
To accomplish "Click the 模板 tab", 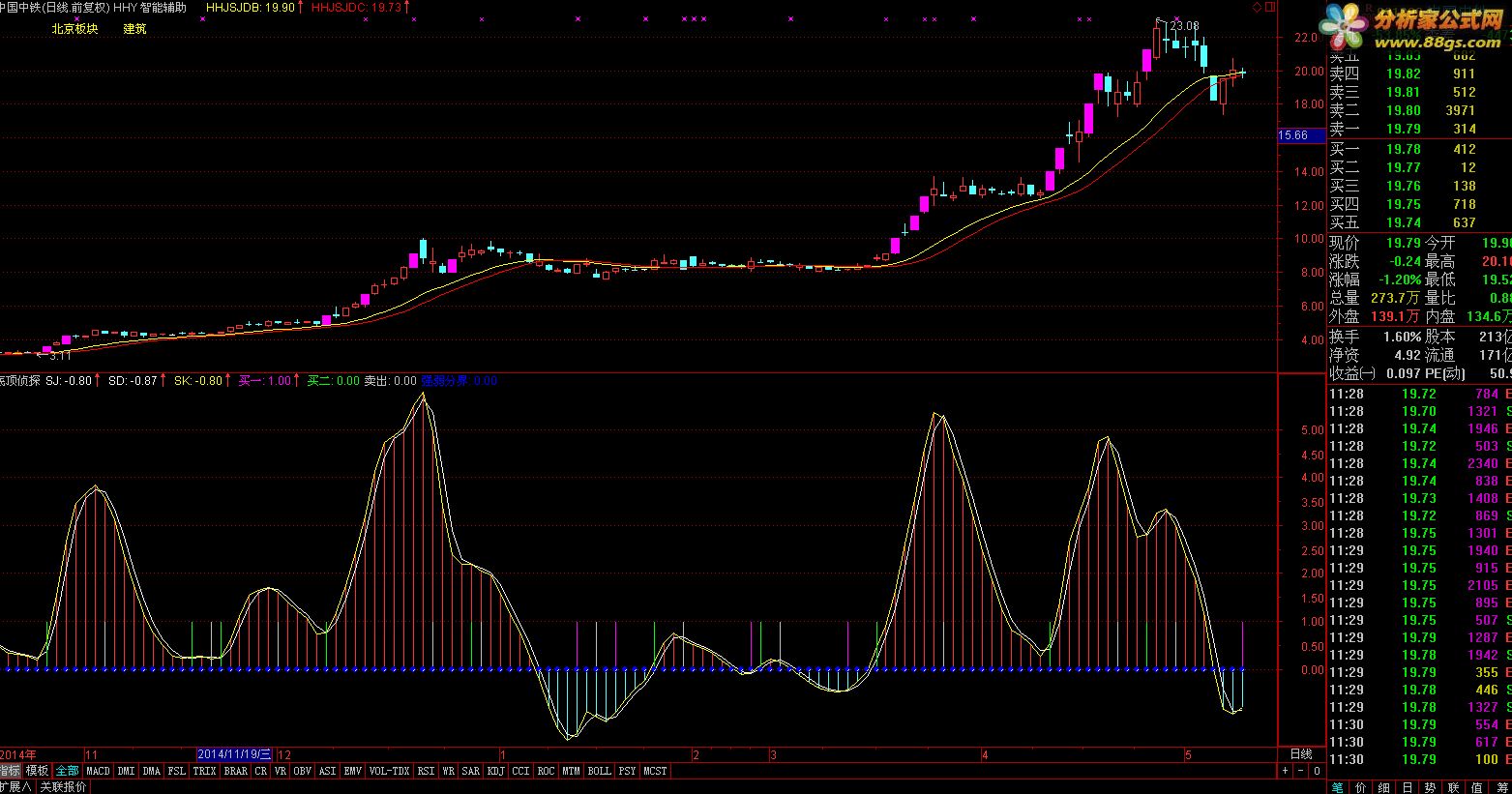I will click(x=38, y=771).
